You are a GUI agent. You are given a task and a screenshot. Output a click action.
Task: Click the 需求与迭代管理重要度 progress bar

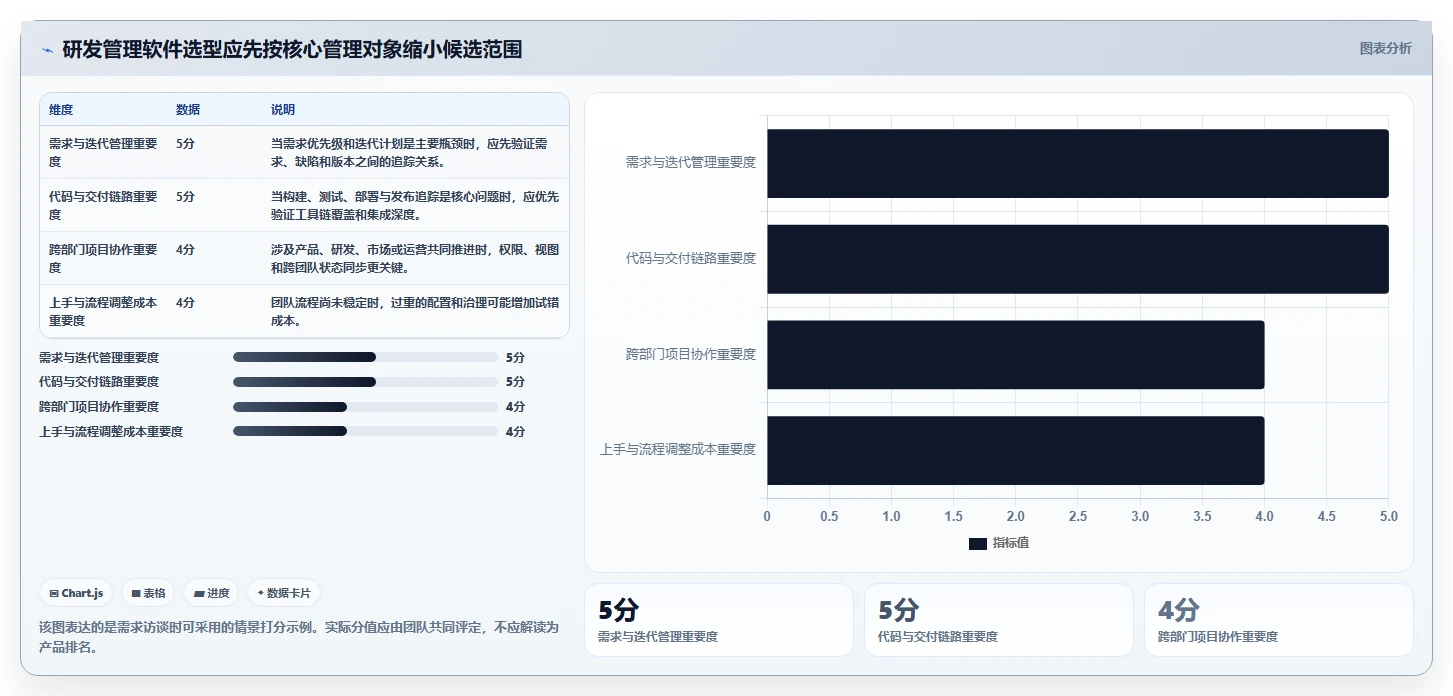click(x=365, y=357)
